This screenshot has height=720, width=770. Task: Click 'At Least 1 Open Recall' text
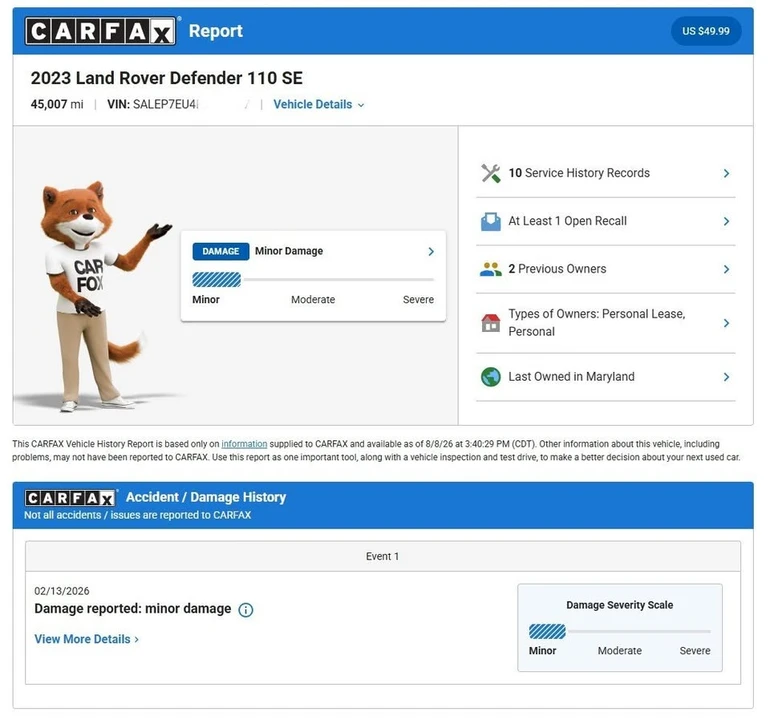pos(567,221)
